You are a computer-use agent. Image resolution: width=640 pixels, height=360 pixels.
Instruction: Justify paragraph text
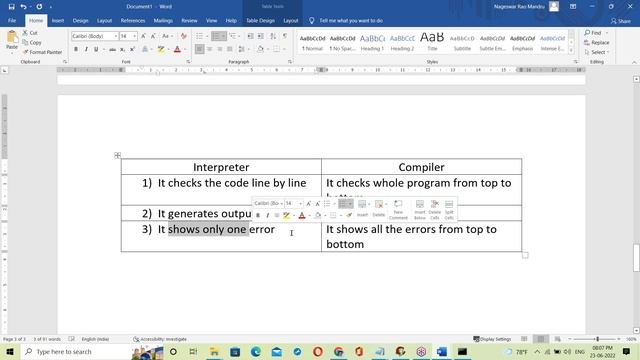click(229, 49)
